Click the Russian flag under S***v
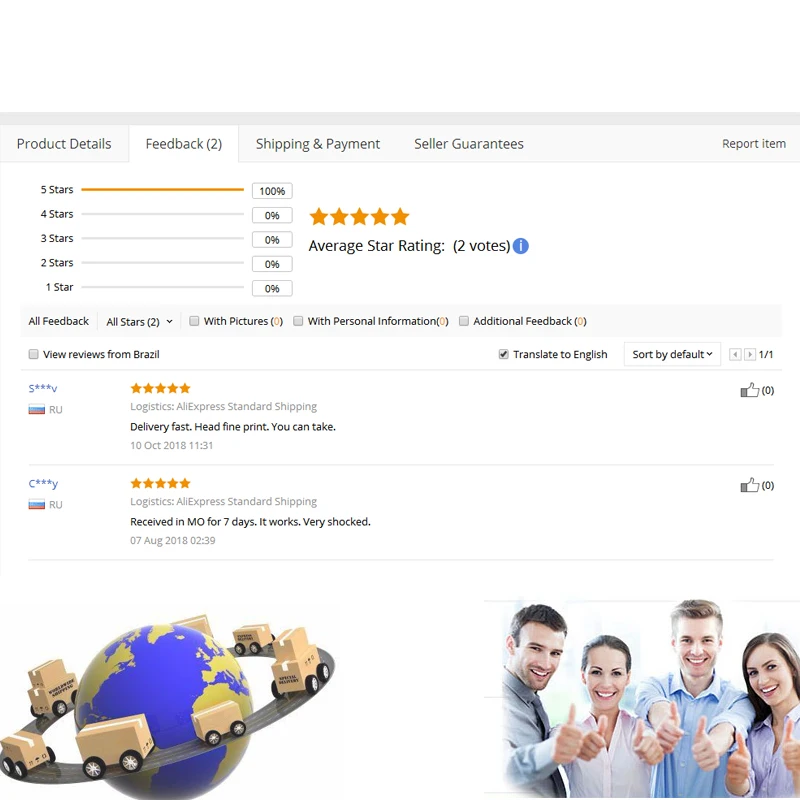The height and width of the screenshot is (800, 800). (x=37, y=409)
